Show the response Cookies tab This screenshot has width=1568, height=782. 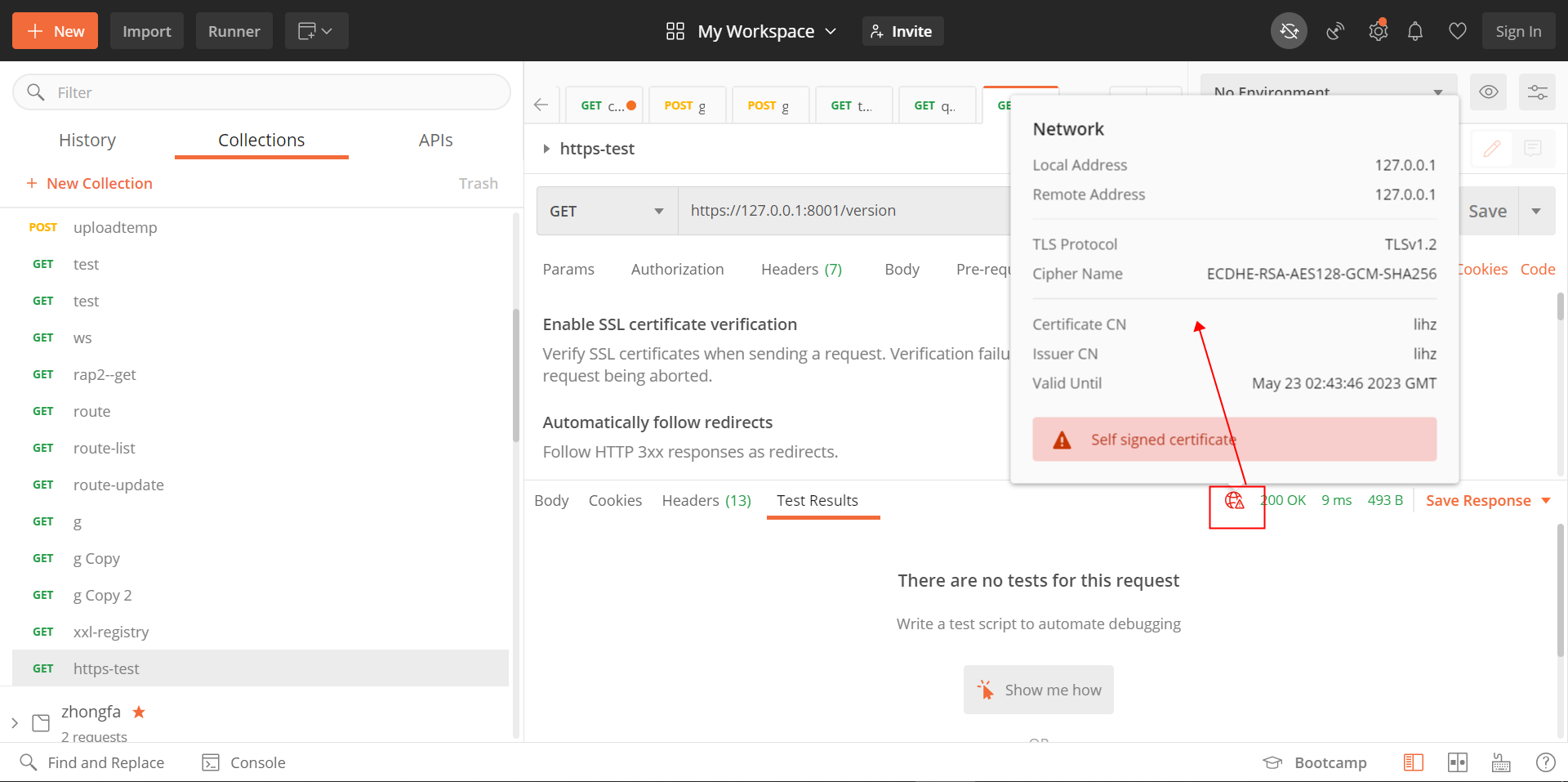[x=615, y=500]
